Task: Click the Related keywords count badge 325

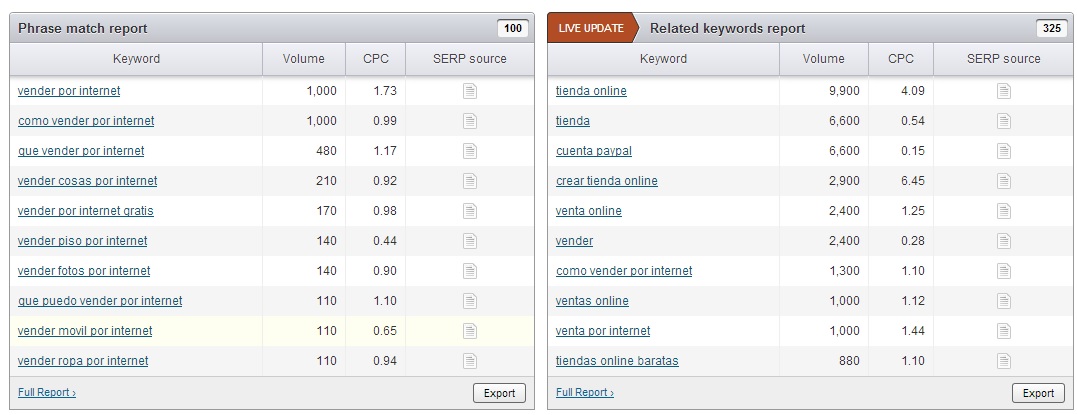Action: [x=1052, y=28]
